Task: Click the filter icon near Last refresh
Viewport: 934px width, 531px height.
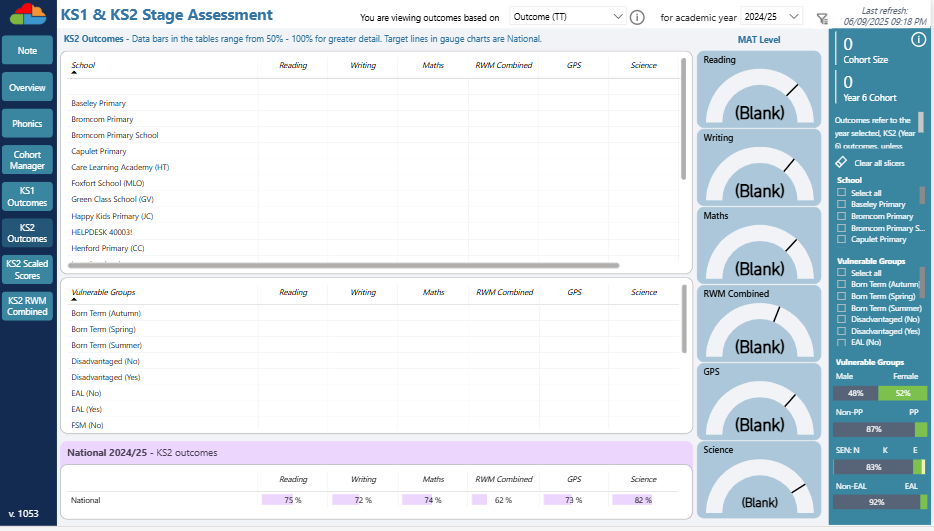Action: coord(822,18)
